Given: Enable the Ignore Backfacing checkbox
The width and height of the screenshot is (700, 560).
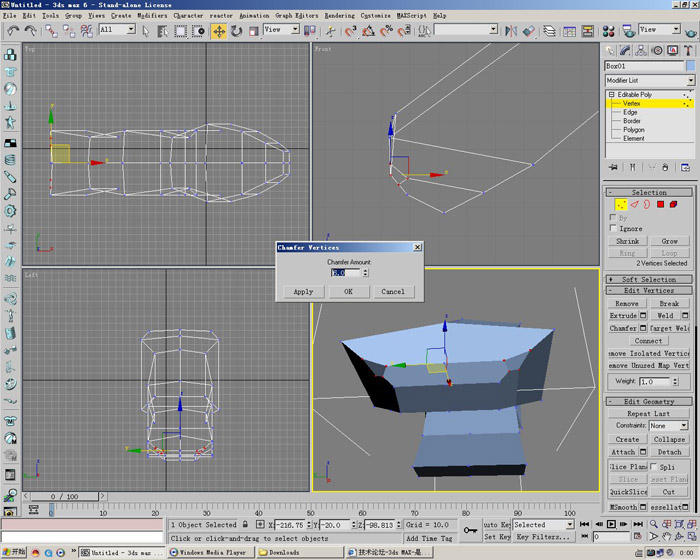Looking at the screenshot, I should (x=613, y=228).
